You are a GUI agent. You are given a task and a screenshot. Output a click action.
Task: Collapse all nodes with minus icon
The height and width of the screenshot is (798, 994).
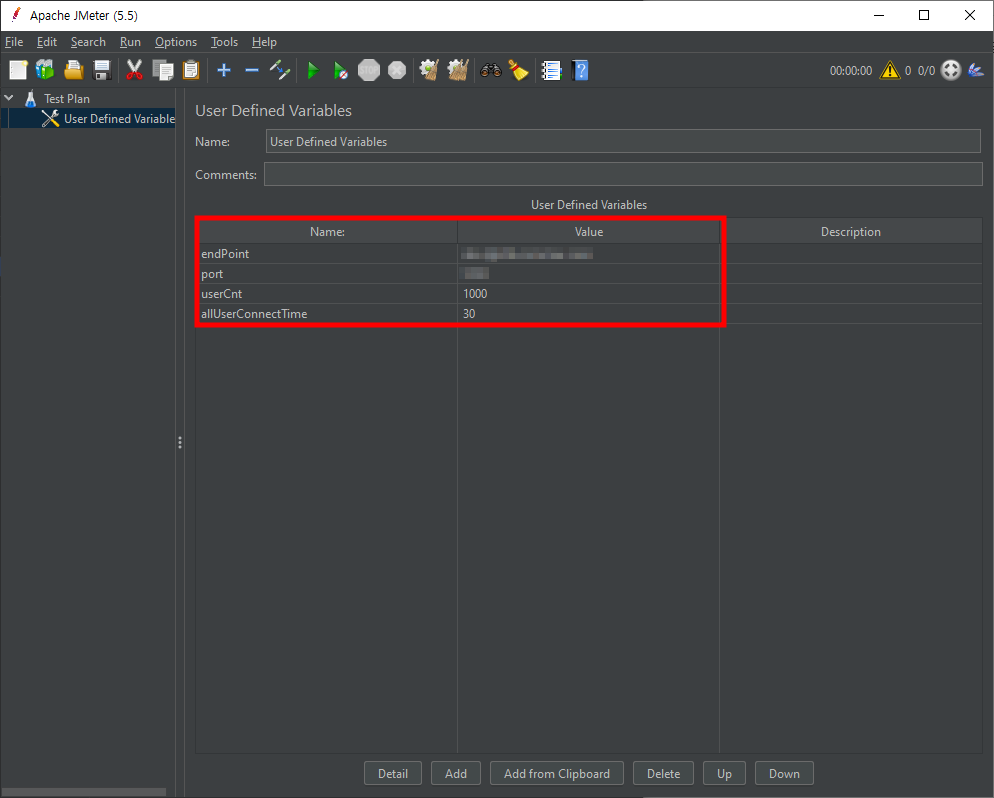coord(252,70)
